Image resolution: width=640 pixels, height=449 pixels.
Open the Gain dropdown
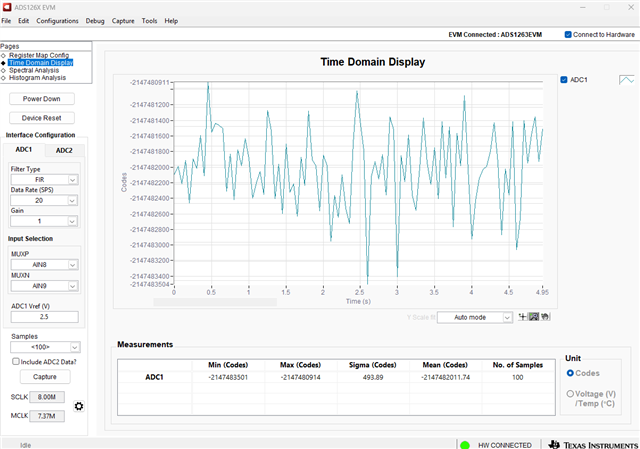(44, 221)
